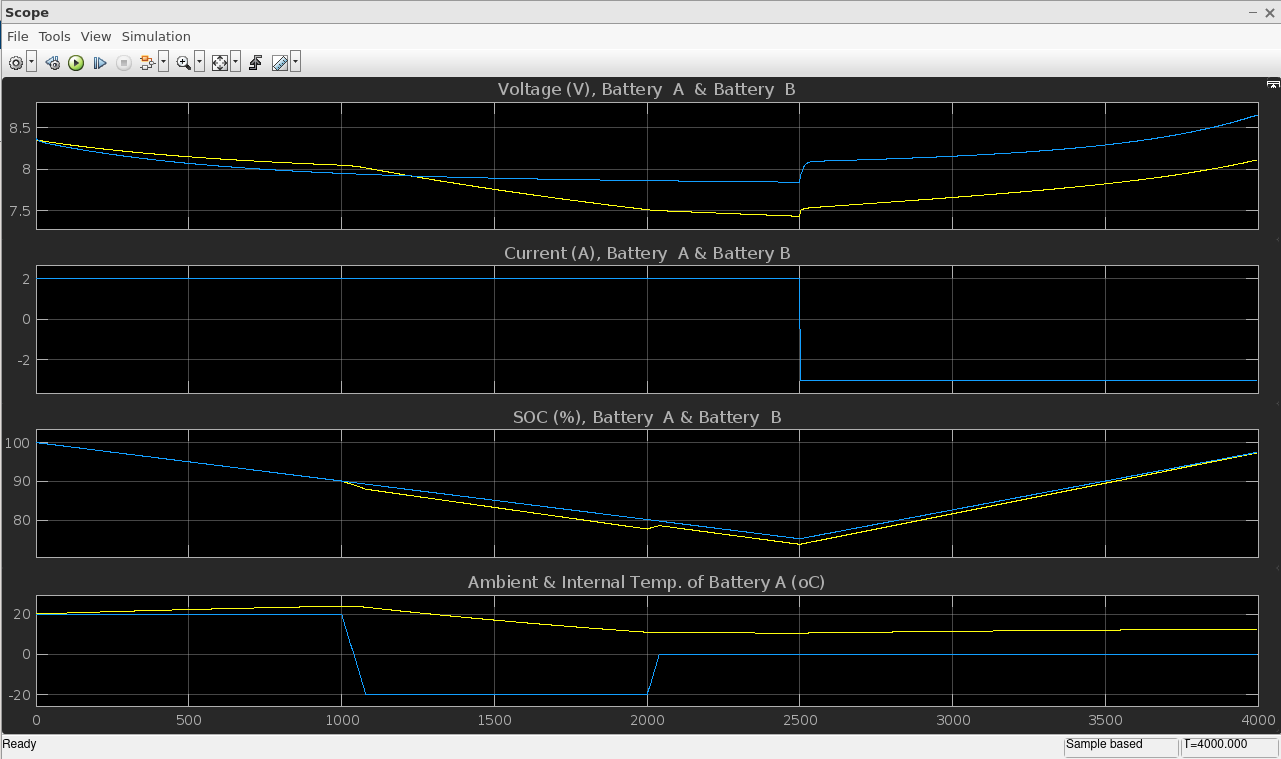This screenshot has height=759, width=1281.
Task: Open the View menu
Action: tap(96, 36)
